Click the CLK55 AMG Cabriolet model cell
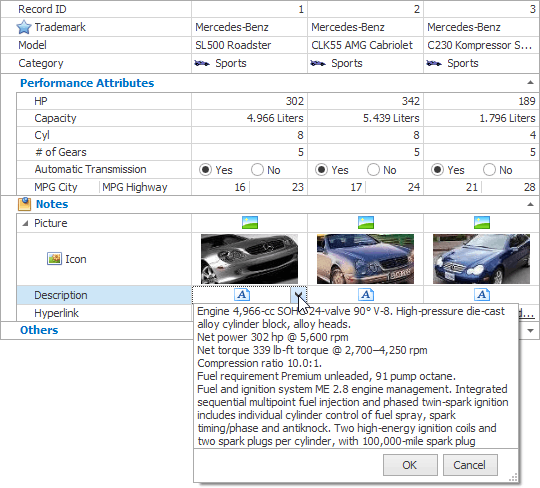The width and height of the screenshot is (540, 488). (x=365, y=45)
